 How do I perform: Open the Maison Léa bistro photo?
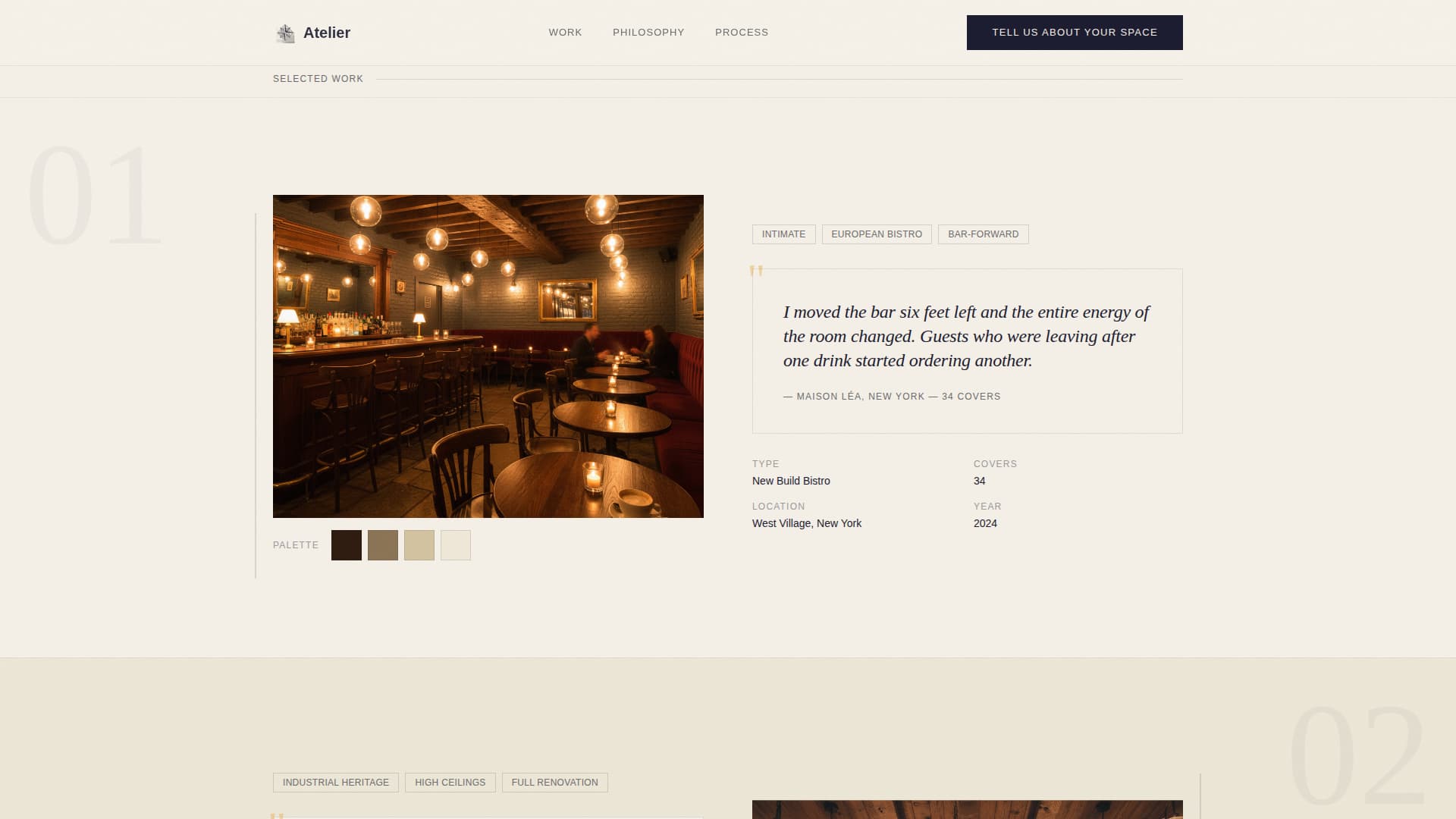pos(488,356)
